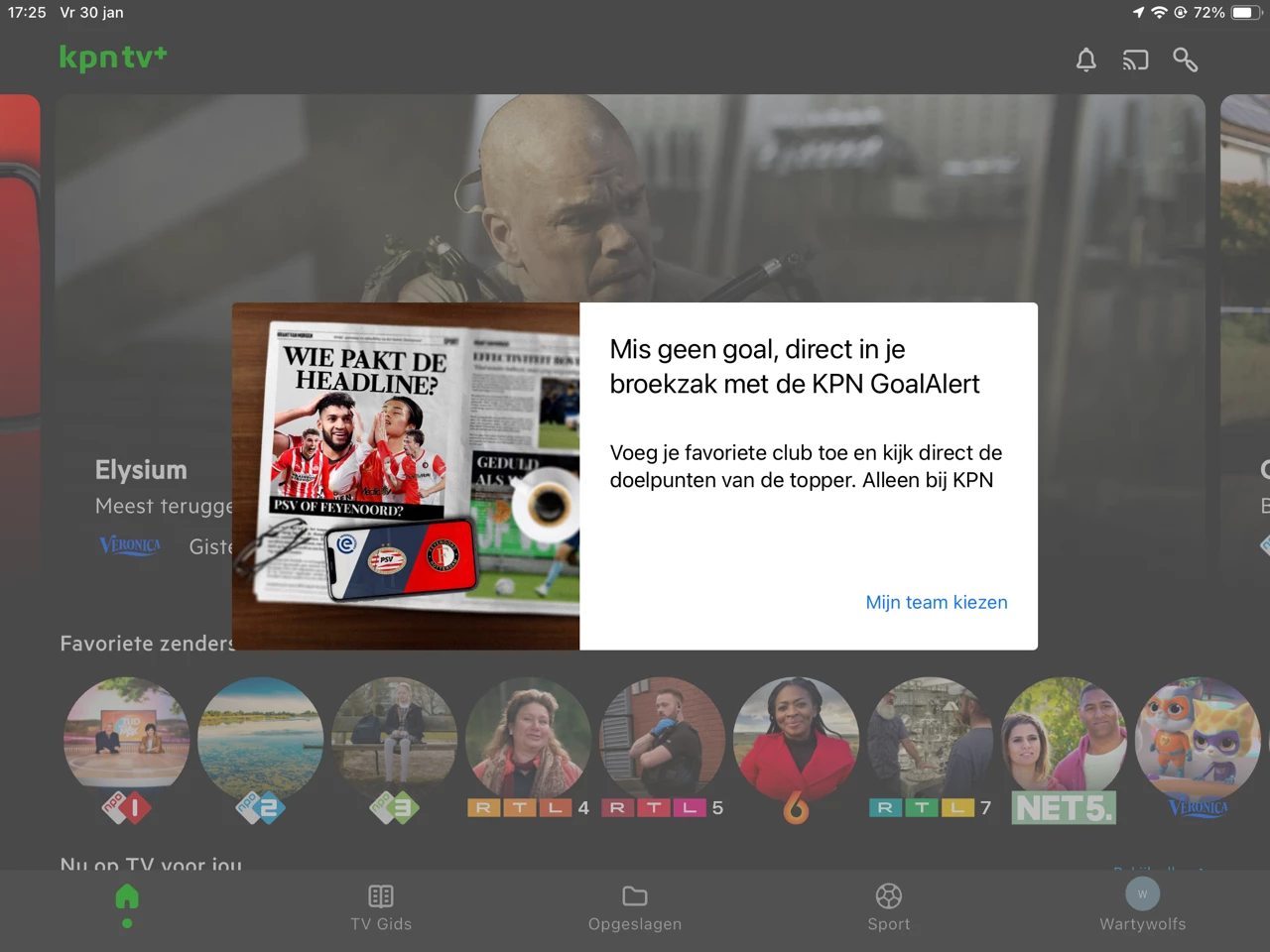Tap the battery indicator in status bar

pyautogui.click(x=1246, y=13)
